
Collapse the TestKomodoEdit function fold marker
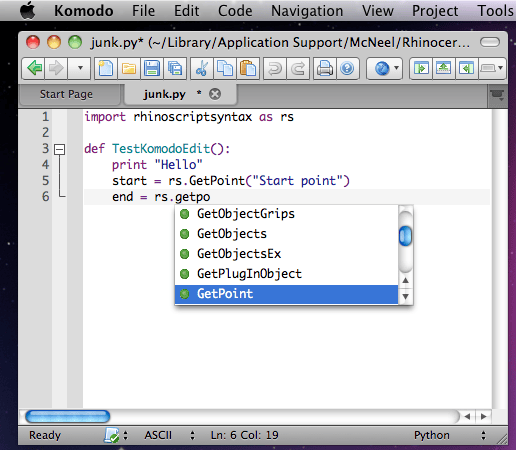point(60,149)
